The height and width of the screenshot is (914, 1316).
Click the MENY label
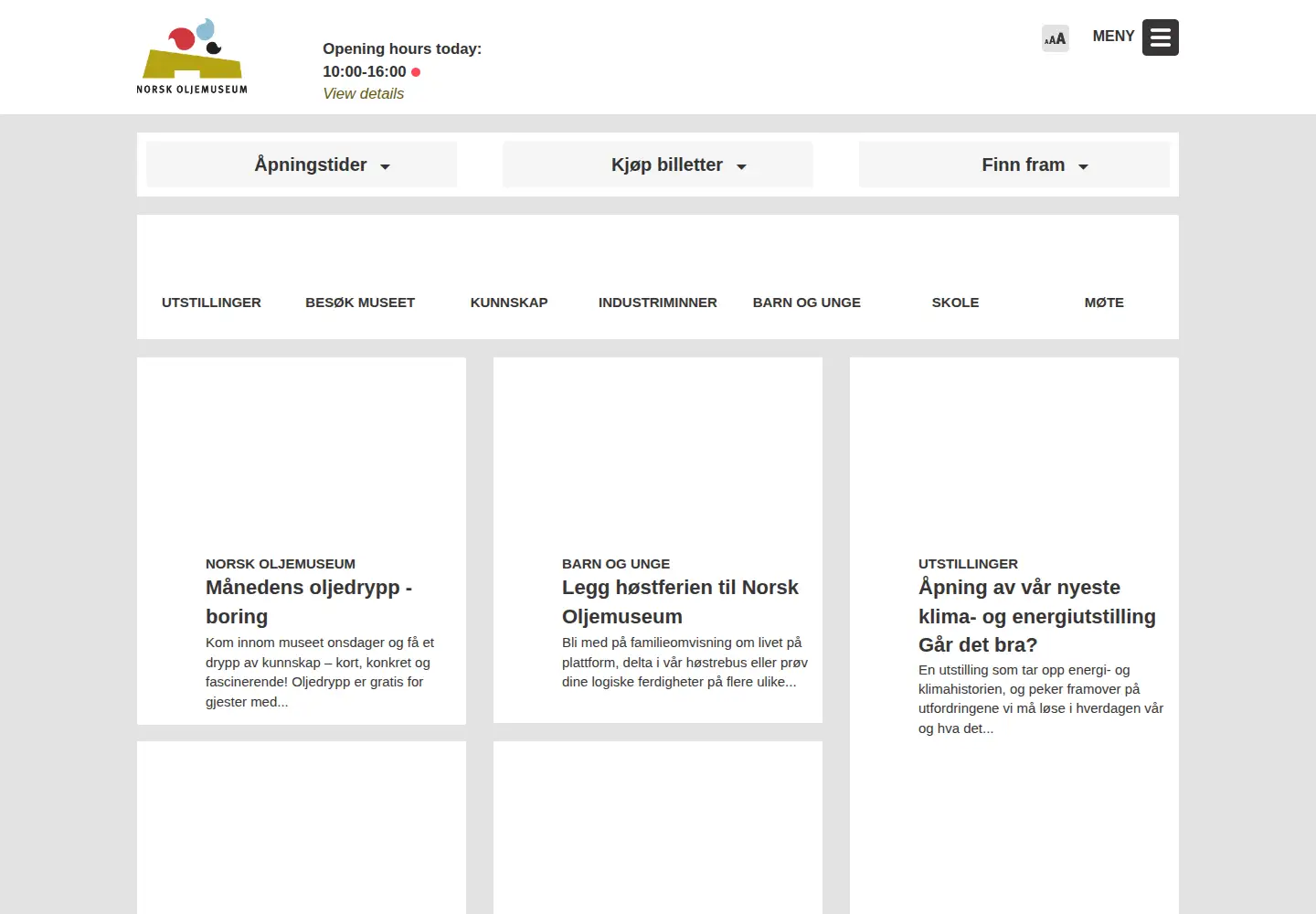click(x=1113, y=37)
